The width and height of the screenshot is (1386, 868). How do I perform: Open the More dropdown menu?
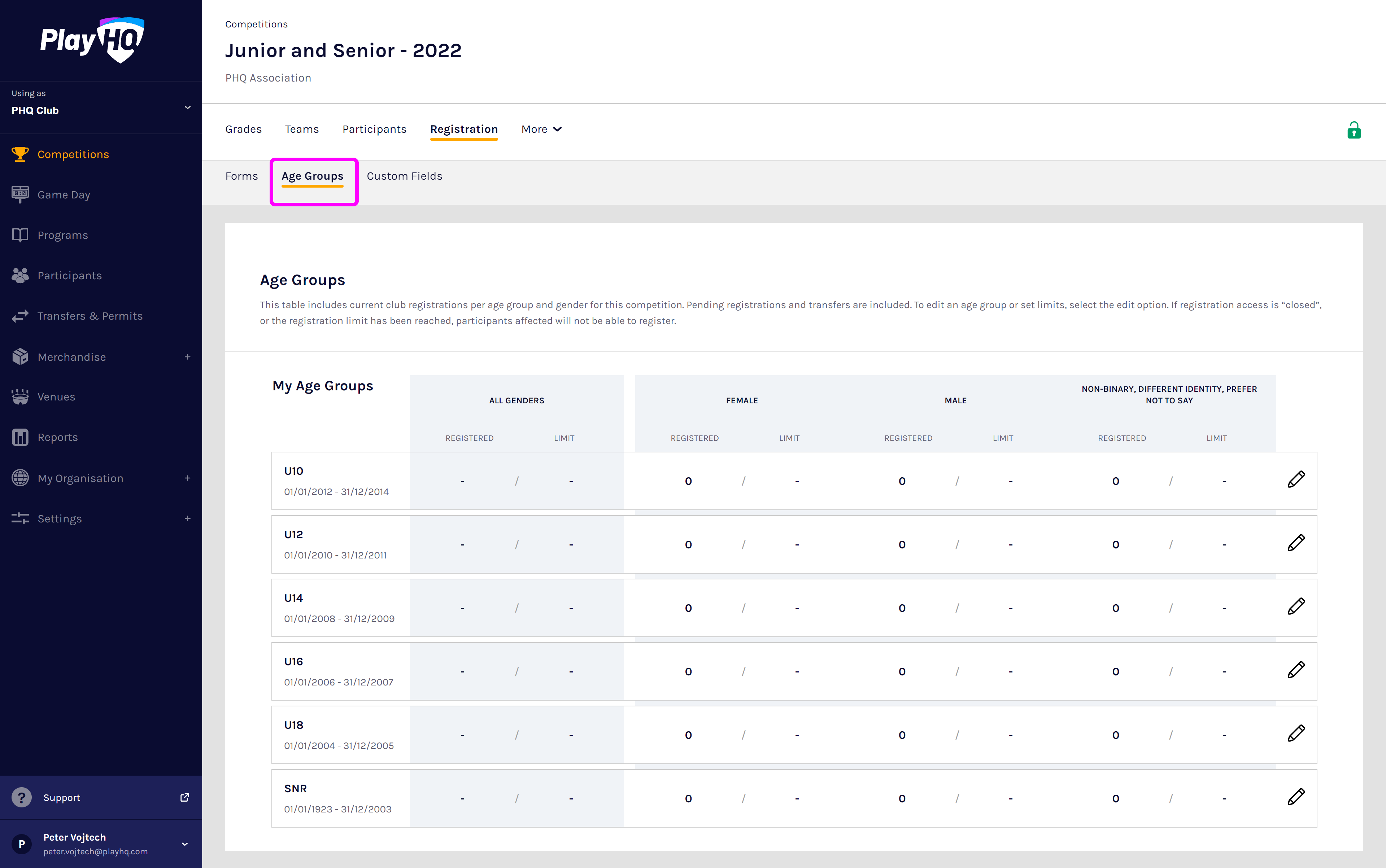541,129
